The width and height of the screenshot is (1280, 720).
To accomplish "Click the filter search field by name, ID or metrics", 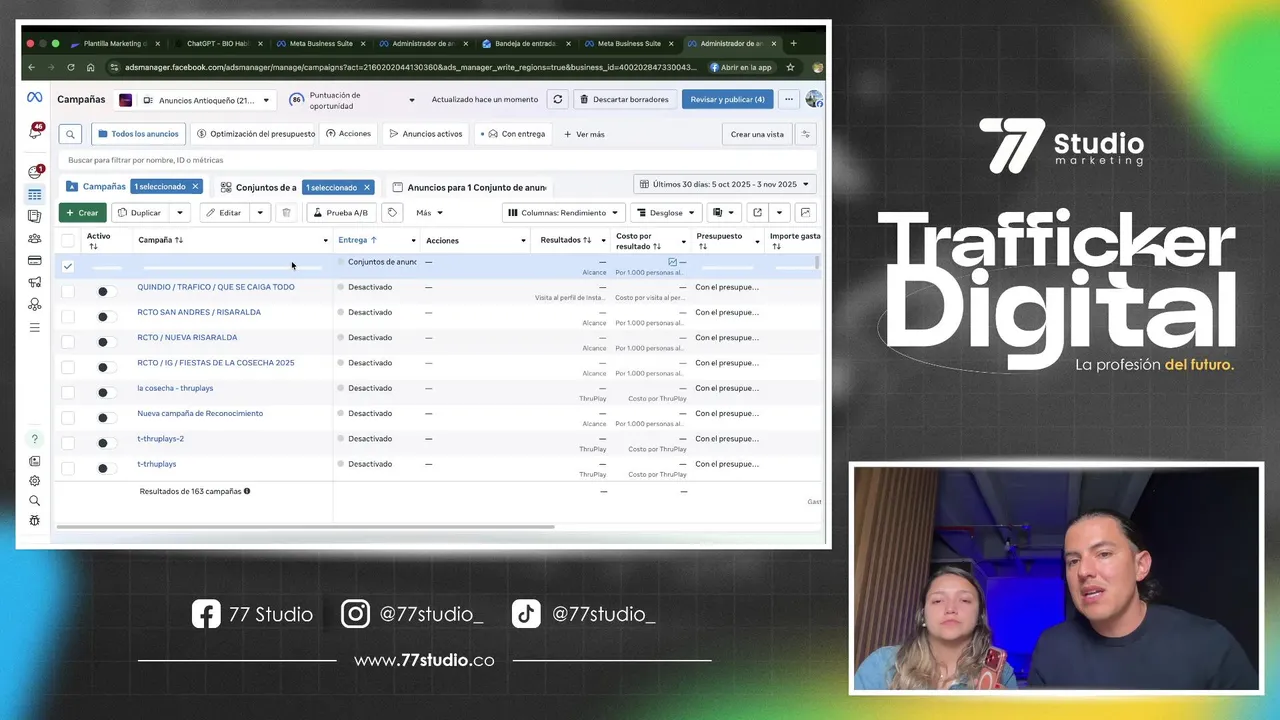I will (x=436, y=160).
